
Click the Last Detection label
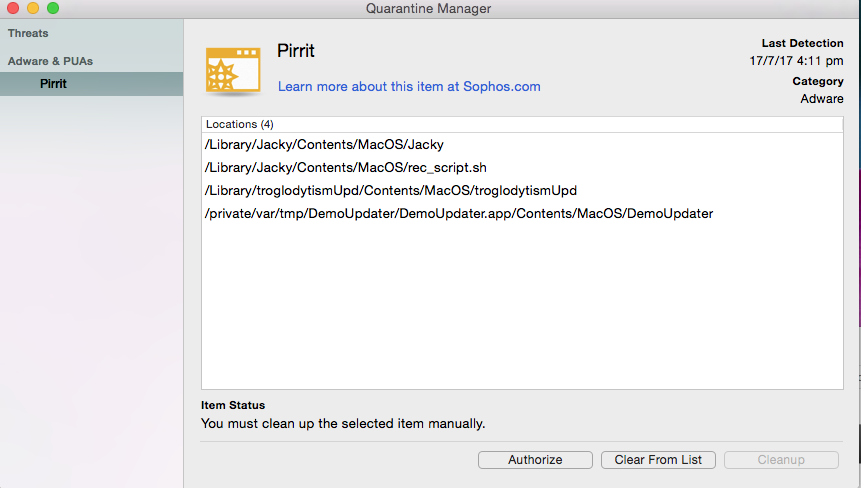coord(802,43)
